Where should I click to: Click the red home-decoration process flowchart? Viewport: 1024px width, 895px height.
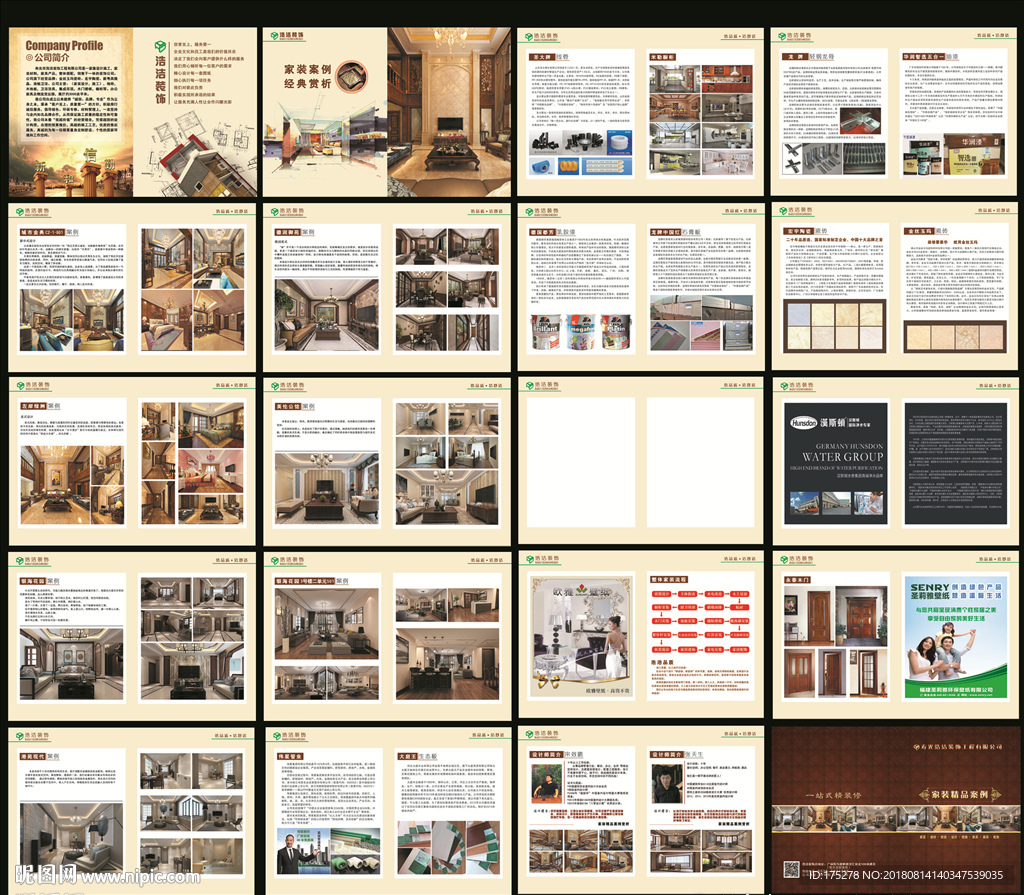pyautogui.click(x=701, y=622)
